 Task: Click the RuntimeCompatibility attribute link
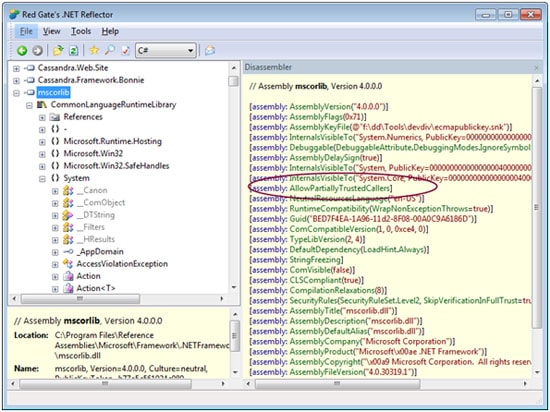click(x=329, y=209)
